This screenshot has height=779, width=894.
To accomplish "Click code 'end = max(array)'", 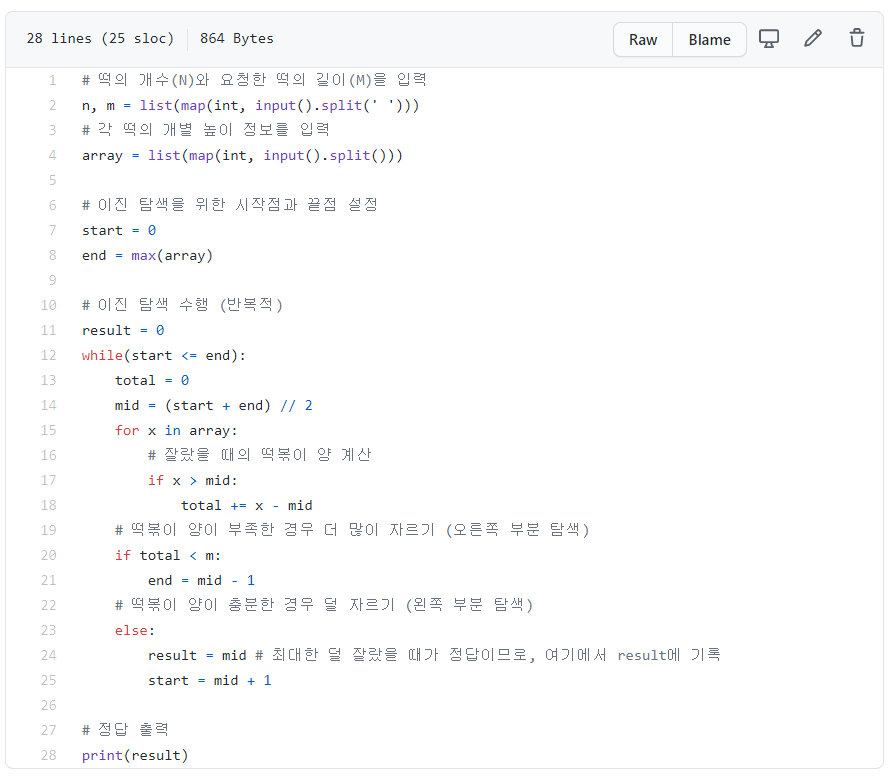I will coord(148,255).
